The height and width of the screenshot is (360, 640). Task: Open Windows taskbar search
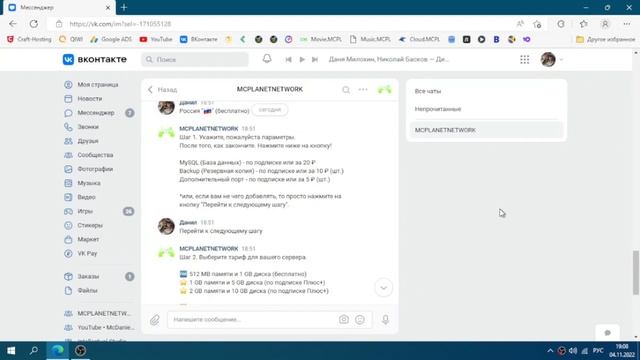(34, 351)
